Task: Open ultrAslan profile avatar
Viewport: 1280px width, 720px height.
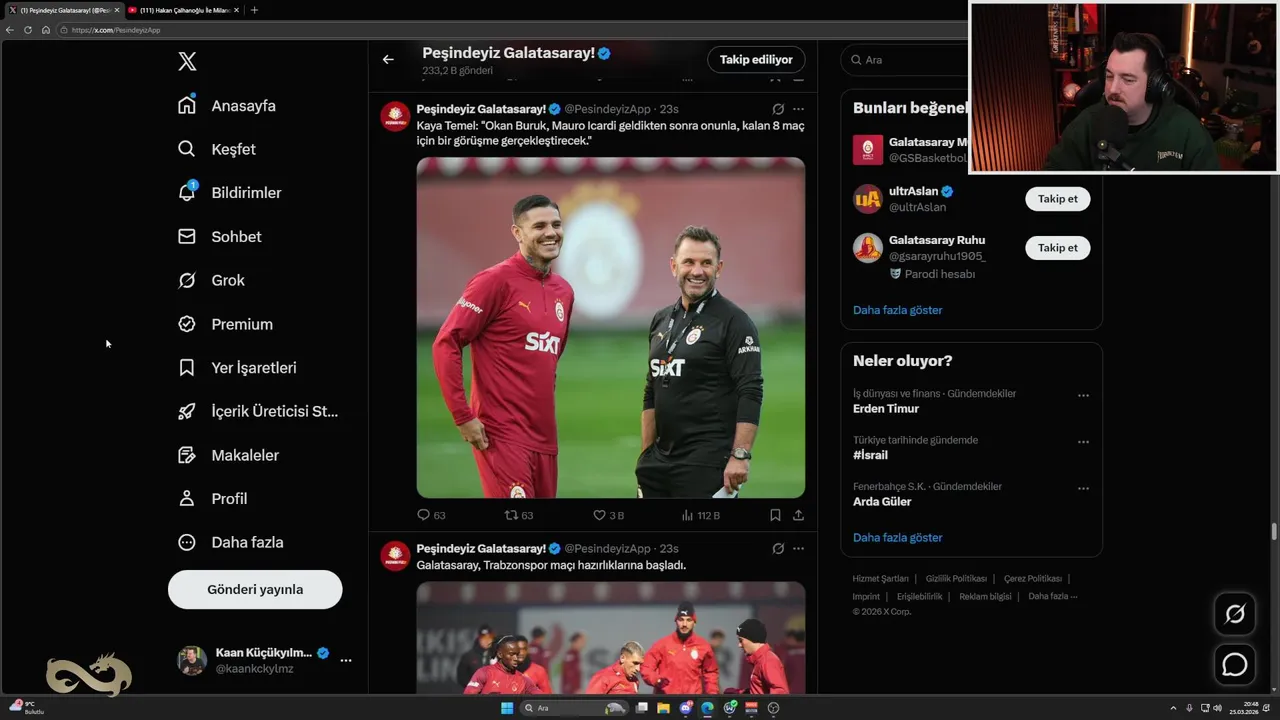Action: tap(867, 198)
